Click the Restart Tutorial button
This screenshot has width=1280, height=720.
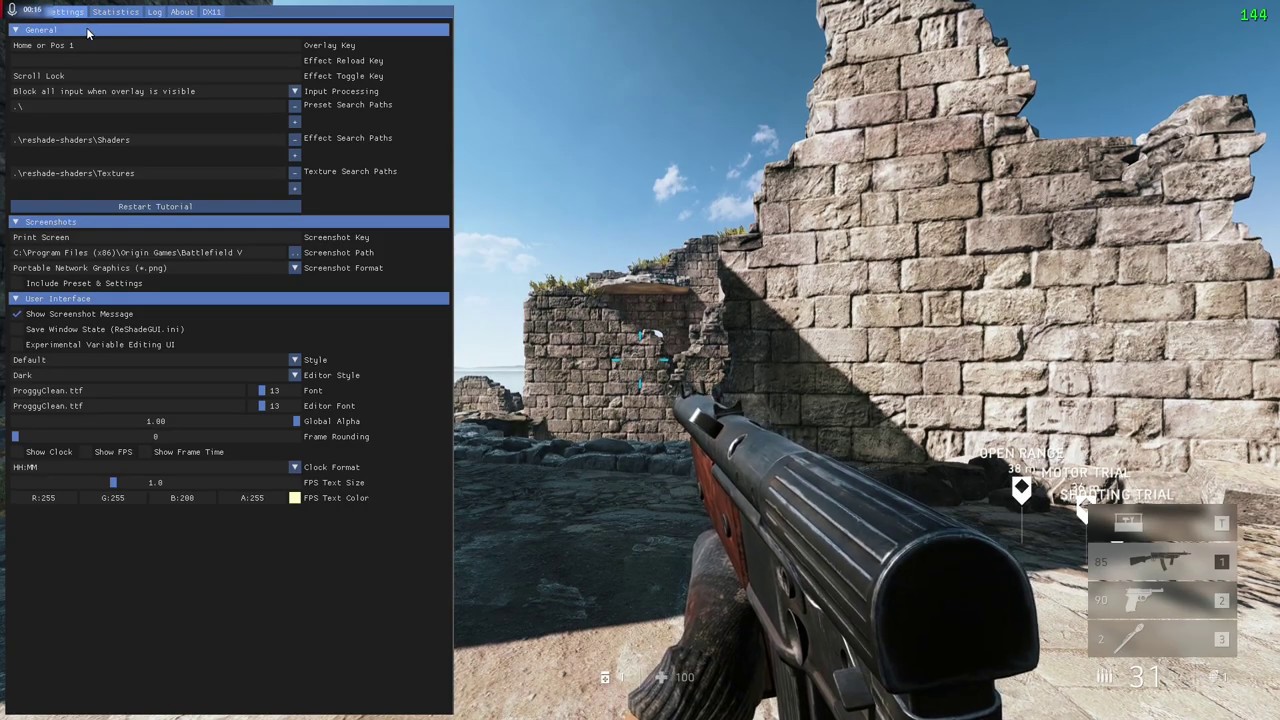coord(155,207)
